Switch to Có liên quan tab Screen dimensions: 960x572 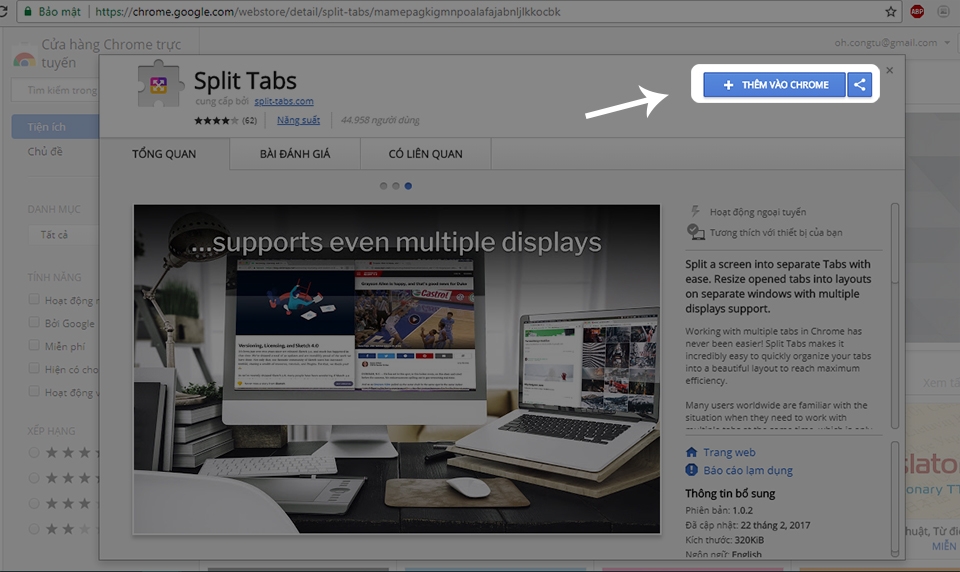pos(426,154)
